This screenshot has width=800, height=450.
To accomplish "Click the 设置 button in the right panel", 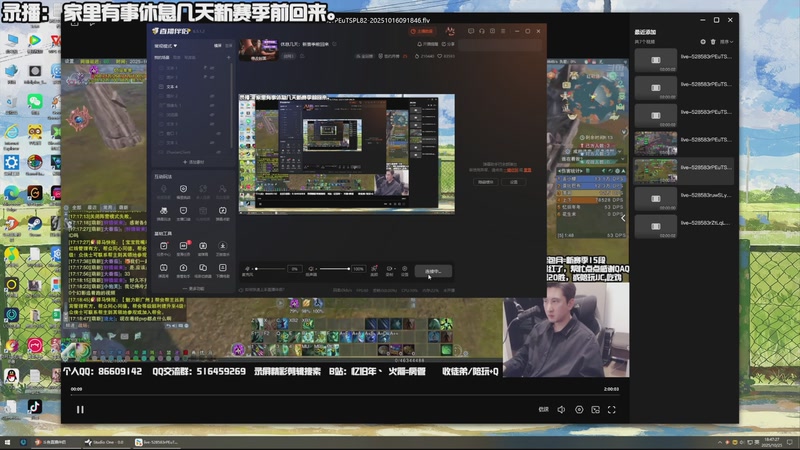I will point(514,182).
